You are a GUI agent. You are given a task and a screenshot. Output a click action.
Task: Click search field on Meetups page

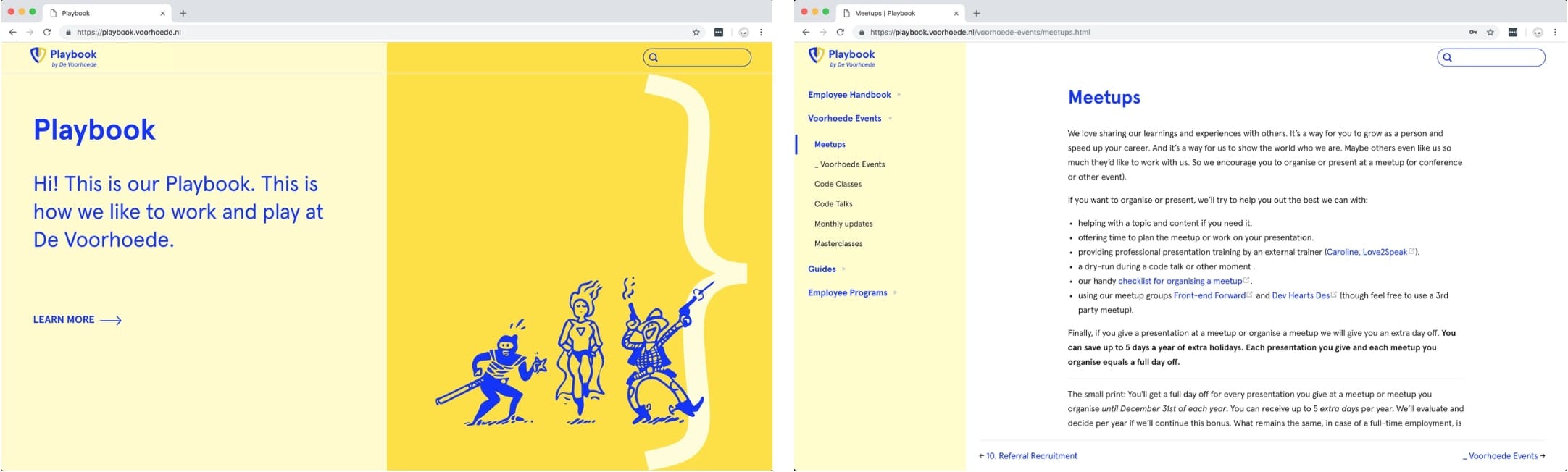click(x=1491, y=57)
